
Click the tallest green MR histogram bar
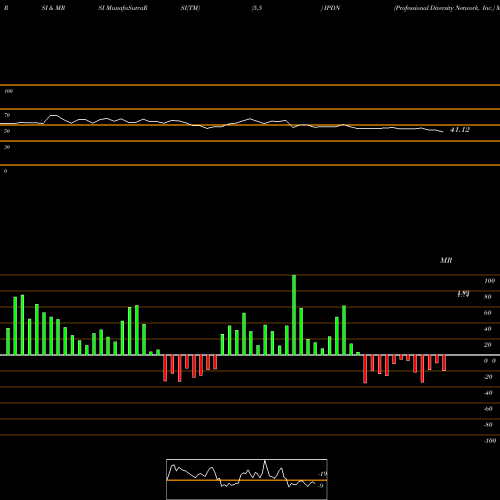pos(294,315)
